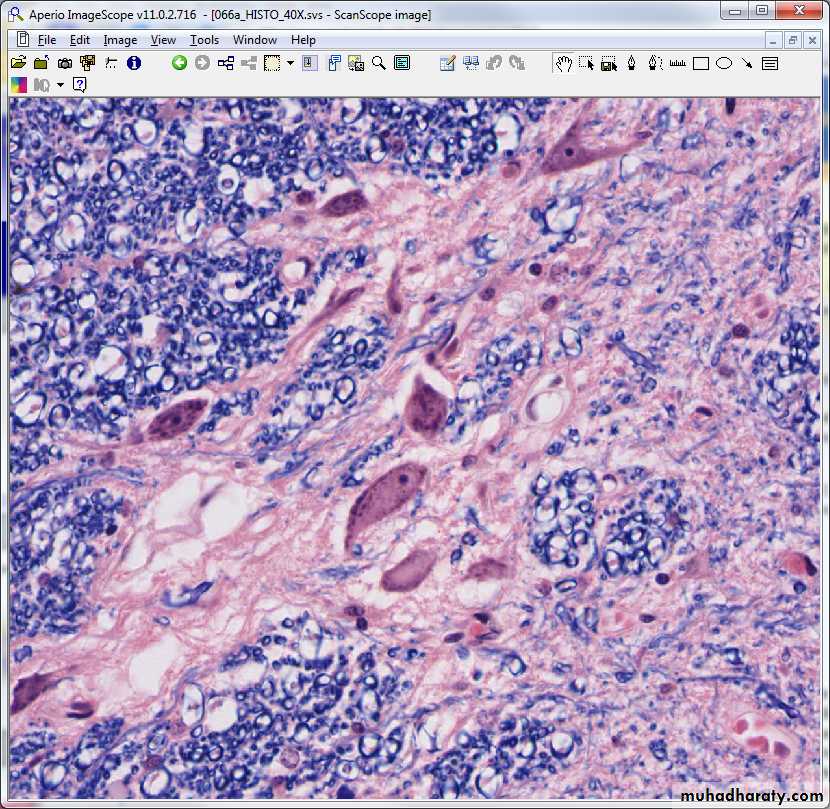Open the Tools menu
The width and height of the screenshot is (830, 809).
204,40
